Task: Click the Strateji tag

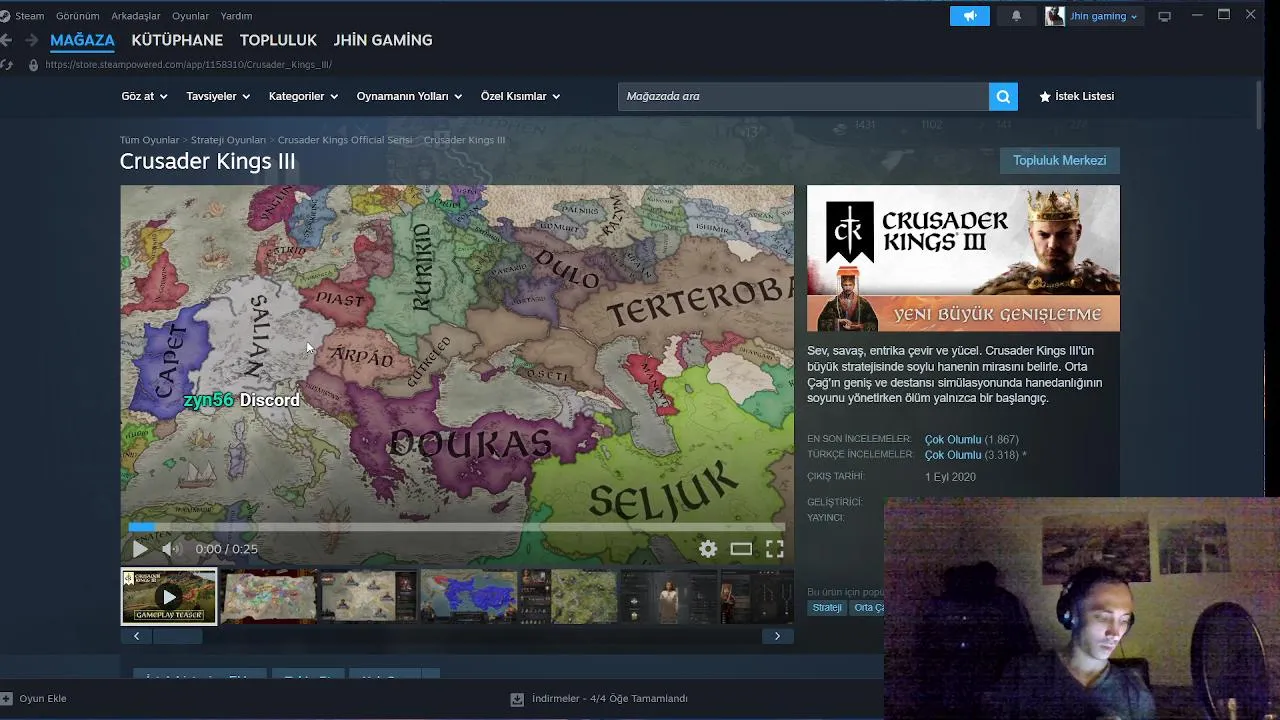Action: point(827,608)
